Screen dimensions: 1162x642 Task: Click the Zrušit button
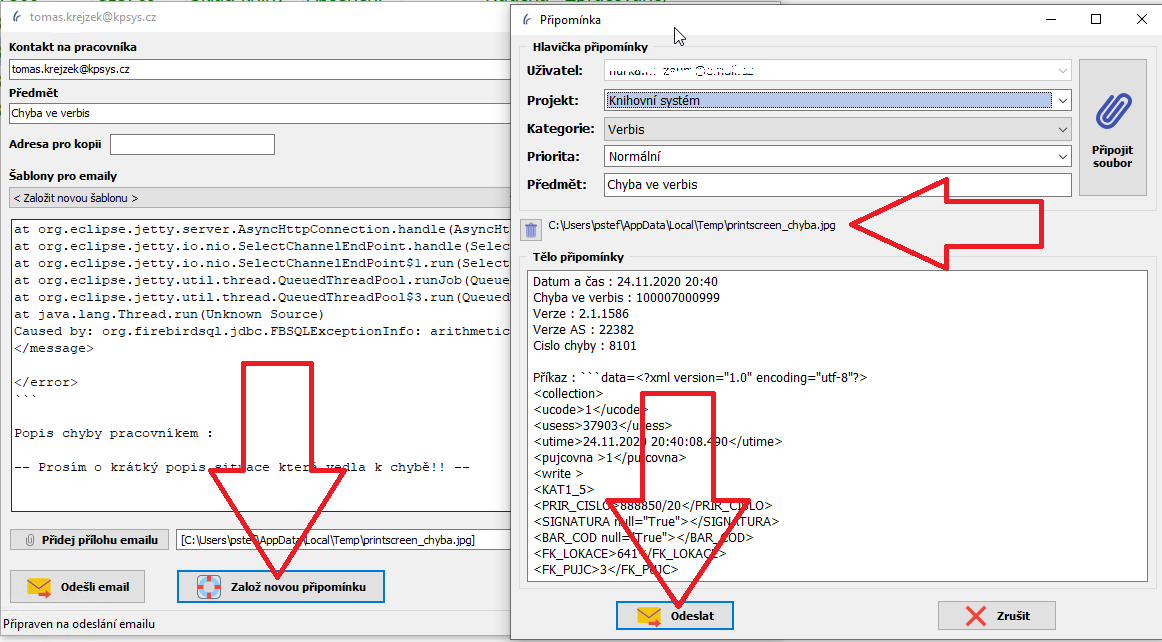(x=997, y=615)
